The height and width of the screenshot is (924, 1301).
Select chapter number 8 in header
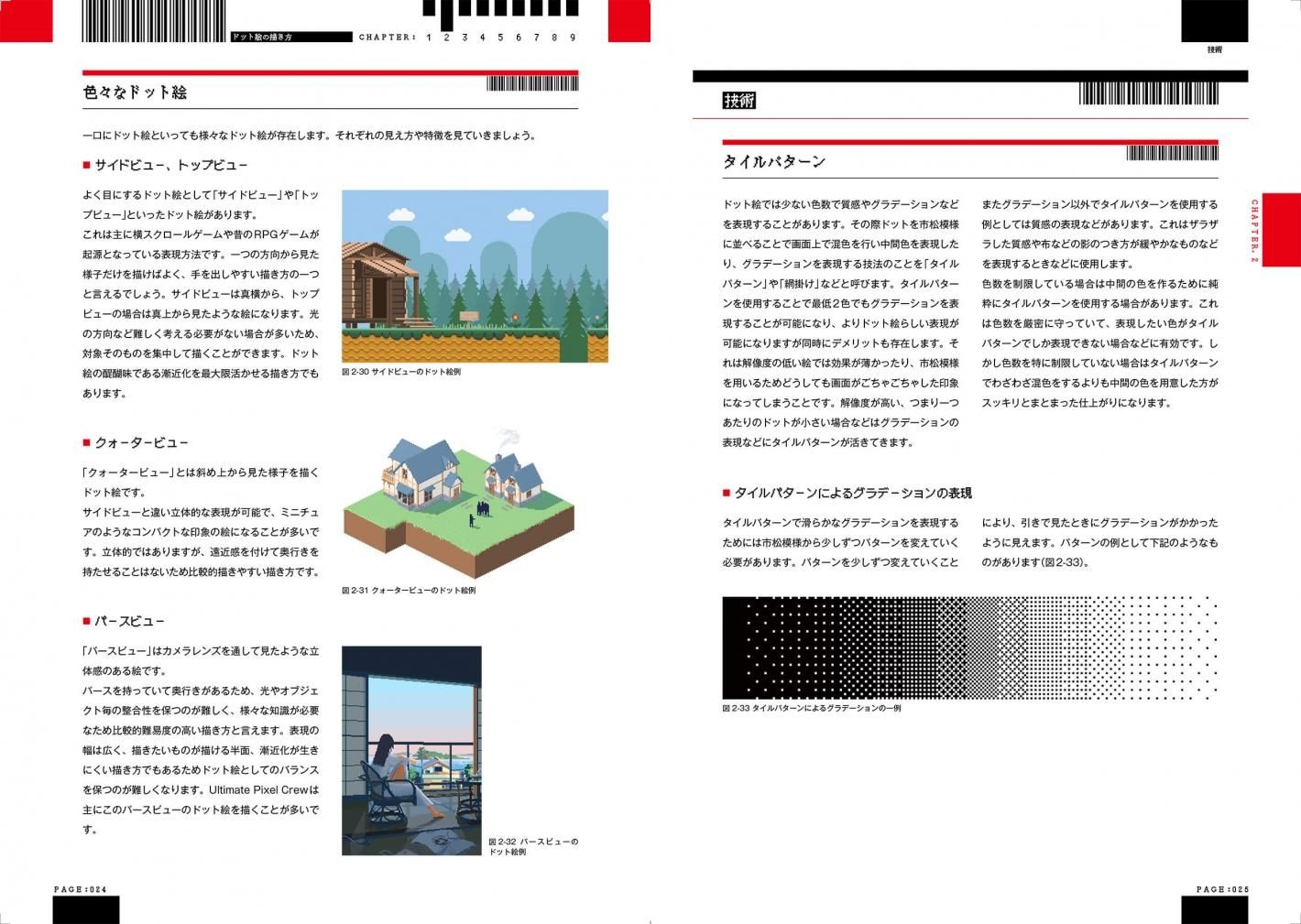tap(554, 38)
